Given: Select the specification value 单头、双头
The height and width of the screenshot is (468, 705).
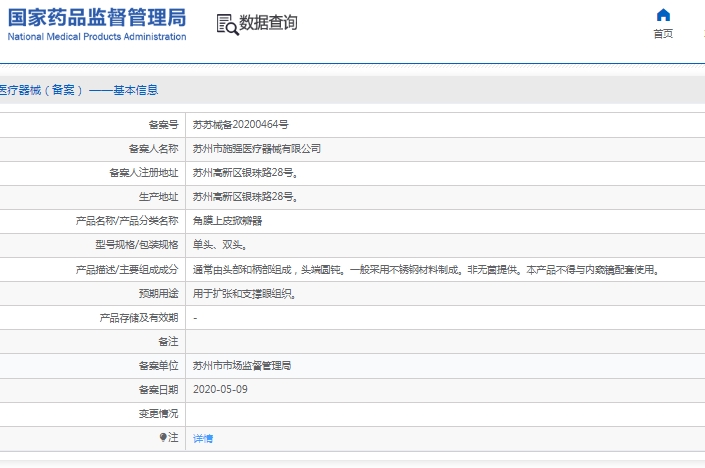Looking at the screenshot, I should 220,245.
